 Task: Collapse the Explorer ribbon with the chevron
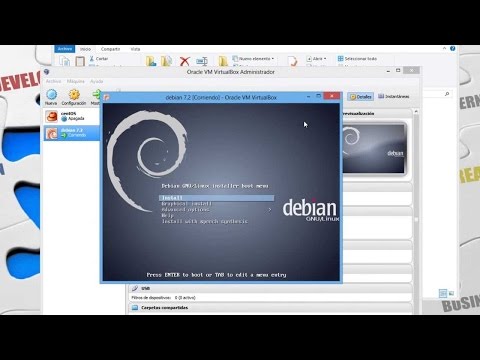(444, 49)
